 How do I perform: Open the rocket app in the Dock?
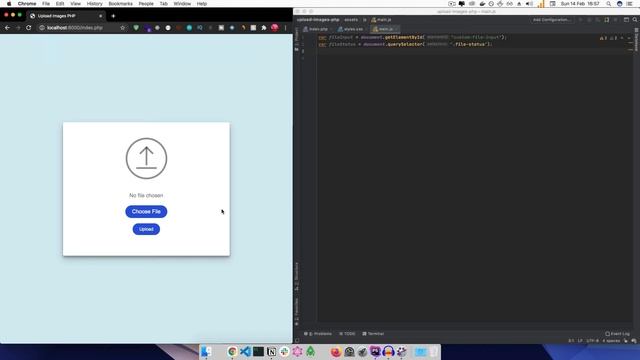tap(362, 351)
